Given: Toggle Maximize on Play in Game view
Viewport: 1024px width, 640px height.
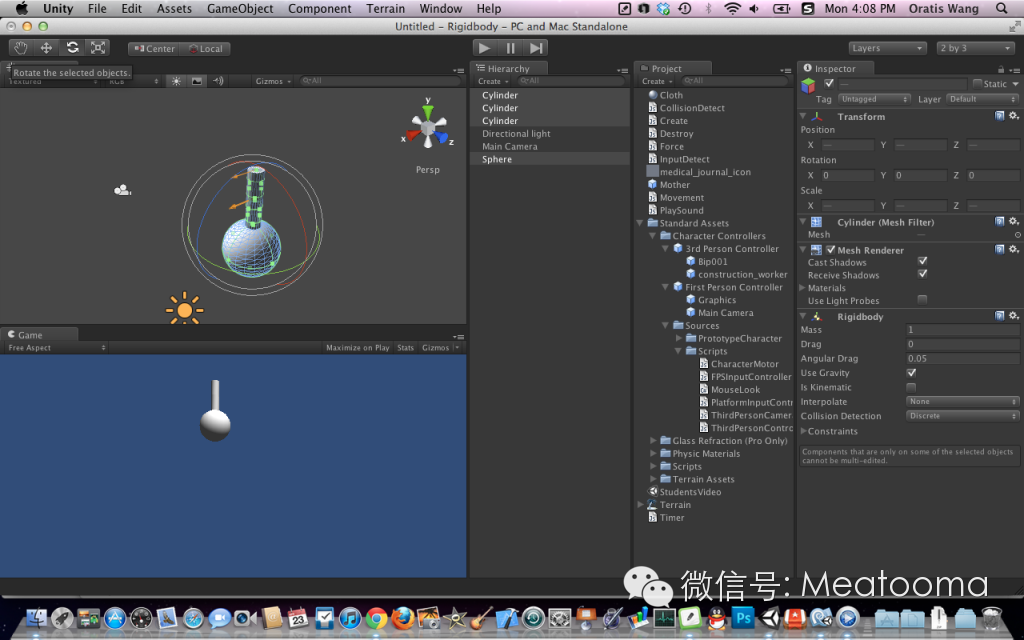Looking at the screenshot, I should [x=357, y=347].
